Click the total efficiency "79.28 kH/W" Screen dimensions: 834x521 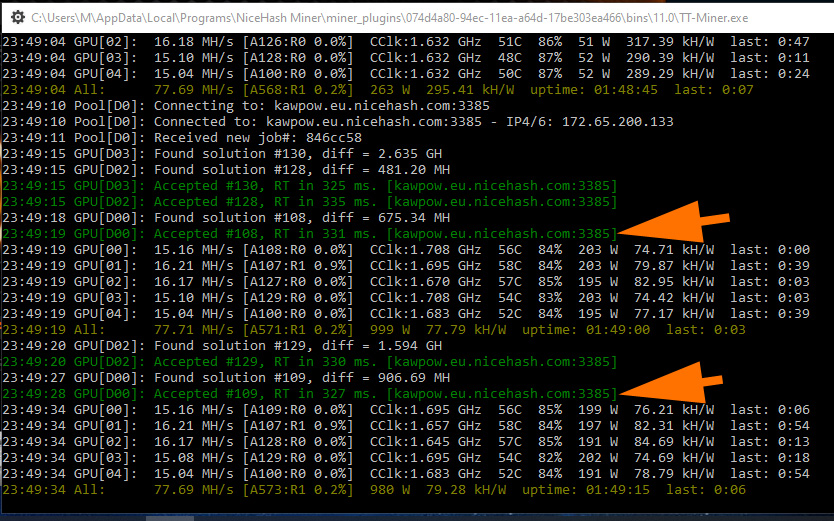(x=466, y=489)
